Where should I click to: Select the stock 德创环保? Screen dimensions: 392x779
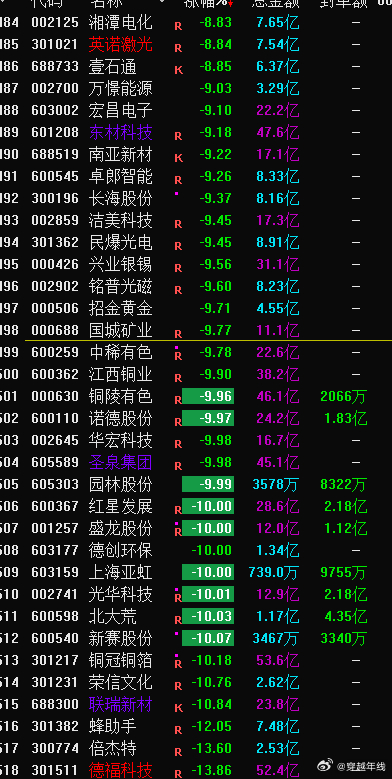(x=121, y=550)
